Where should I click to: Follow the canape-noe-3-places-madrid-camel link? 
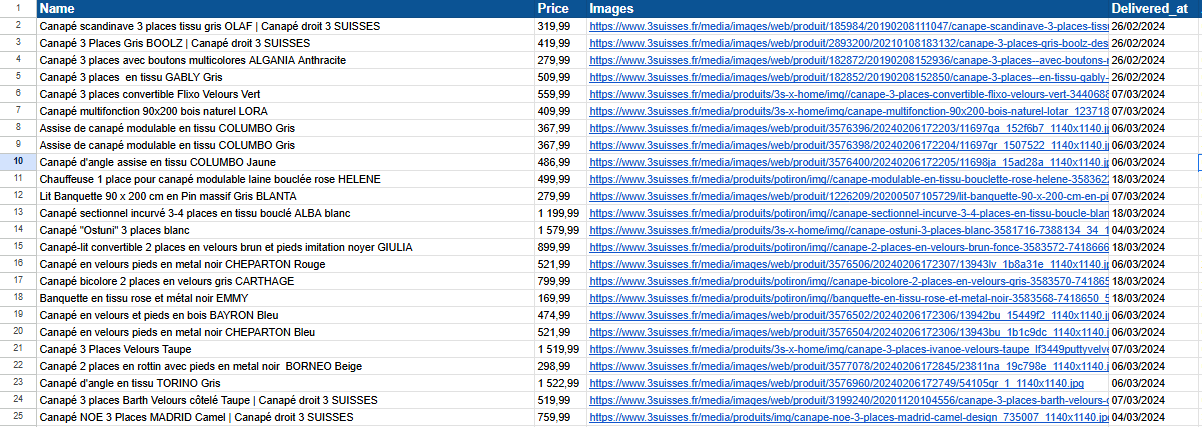coord(848,417)
